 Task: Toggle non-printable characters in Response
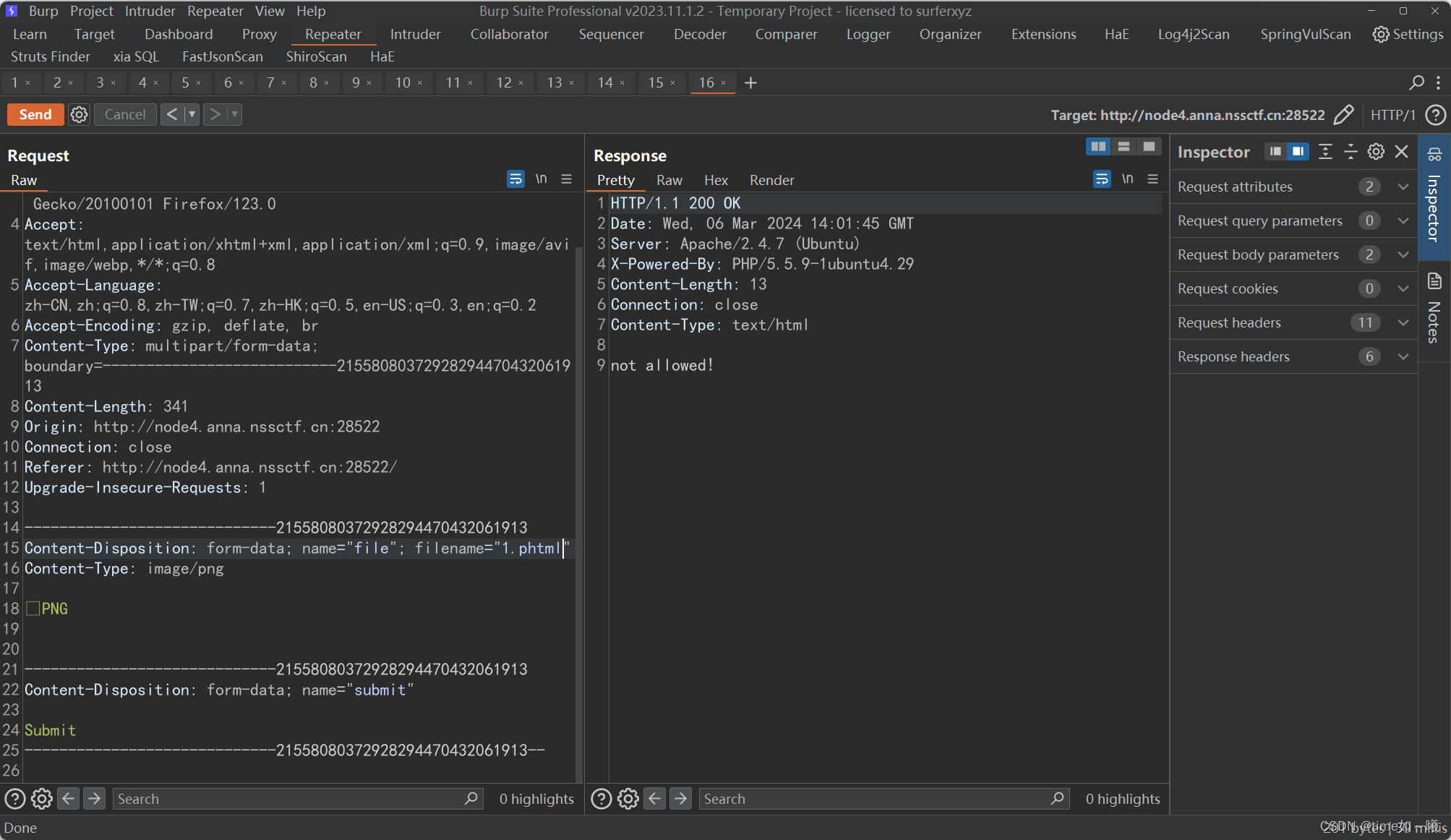click(x=1127, y=179)
